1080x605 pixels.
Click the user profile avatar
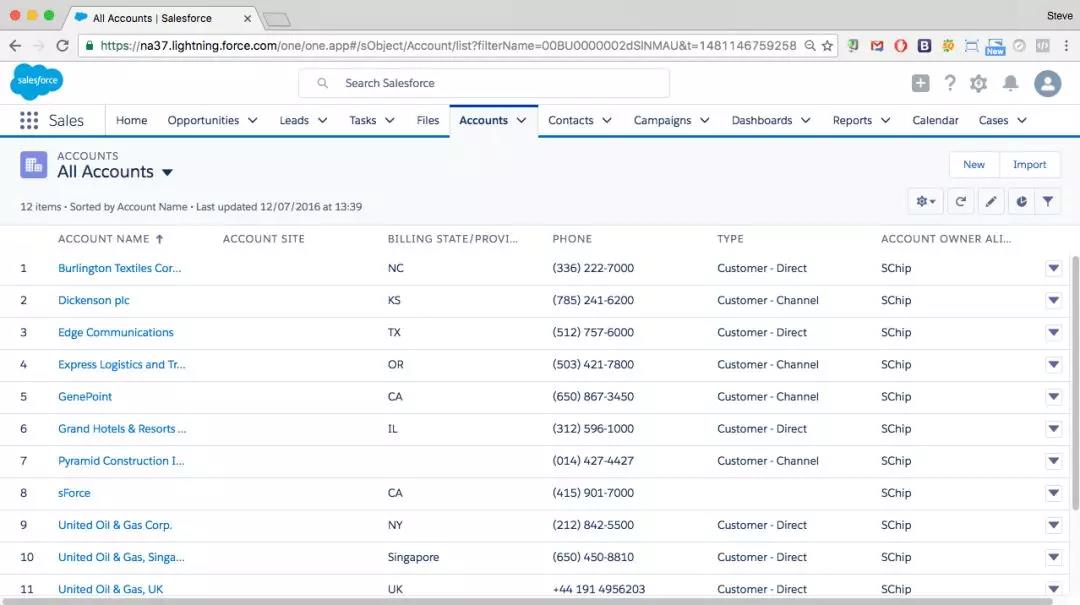1047,84
